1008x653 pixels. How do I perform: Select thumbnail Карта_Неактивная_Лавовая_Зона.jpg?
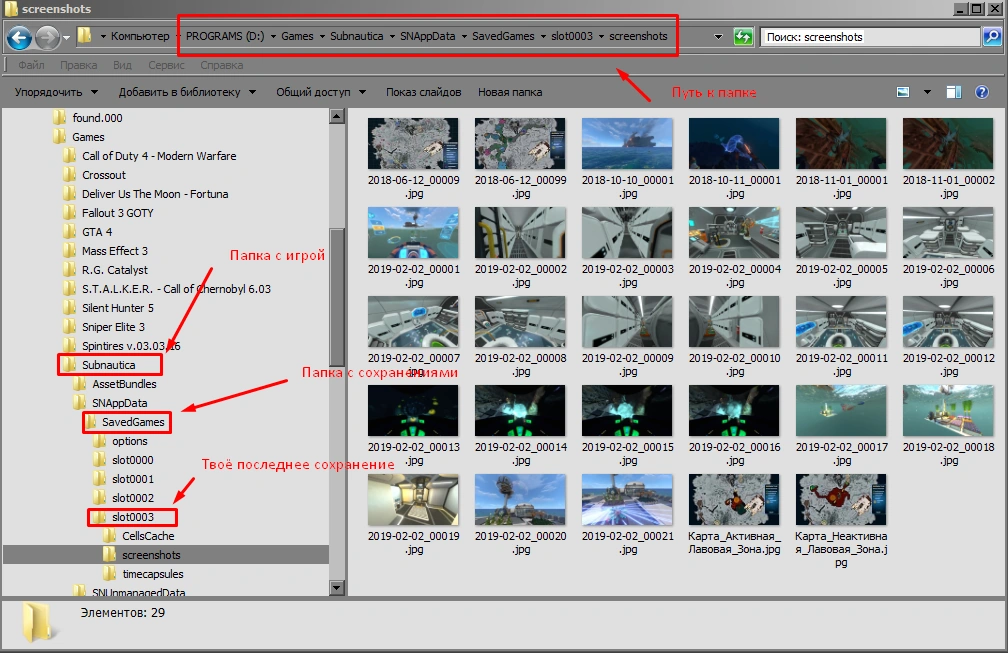841,500
